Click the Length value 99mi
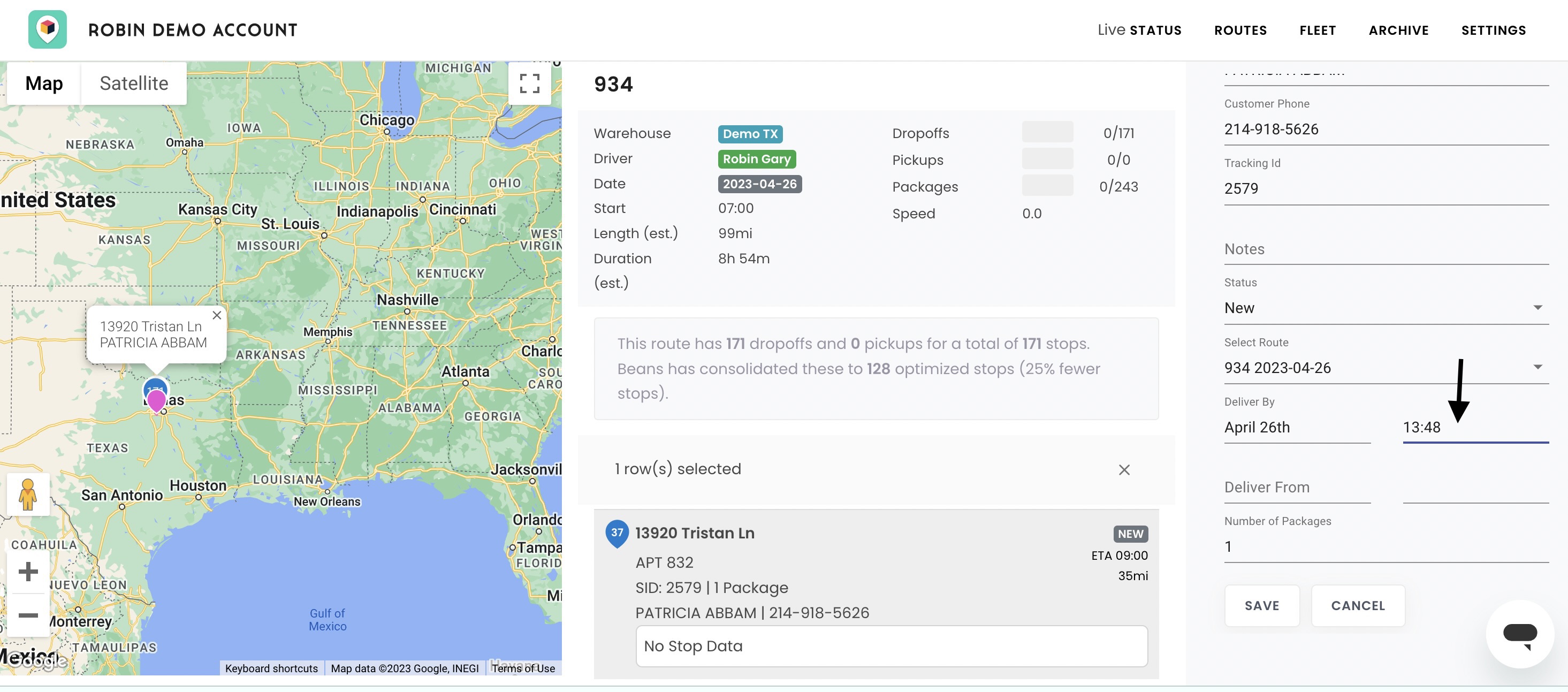Screen dimensions: 1568x692 tap(735, 234)
